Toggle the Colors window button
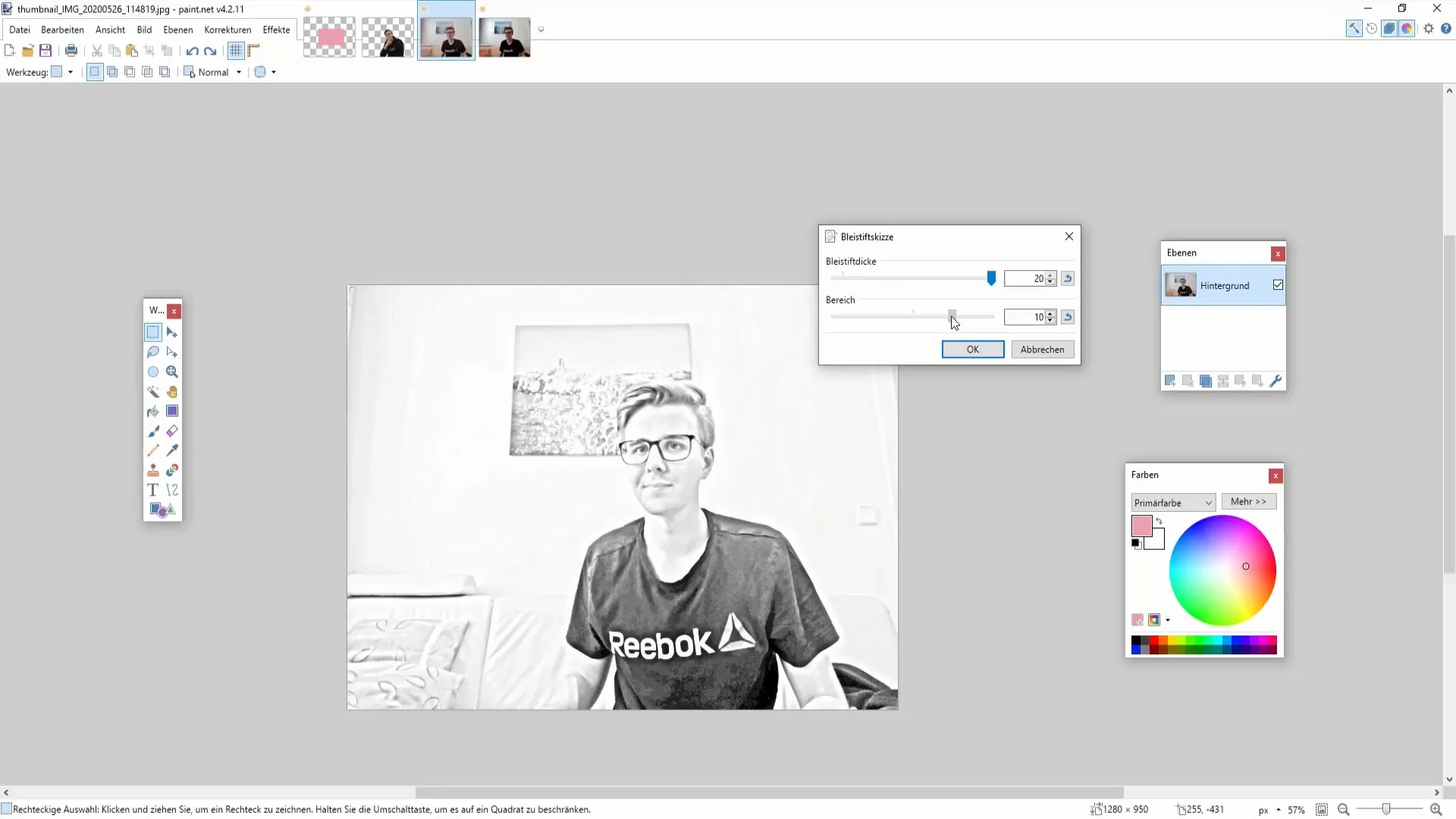The height and width of the screenshot is (819, 1456). (1407, 29)
